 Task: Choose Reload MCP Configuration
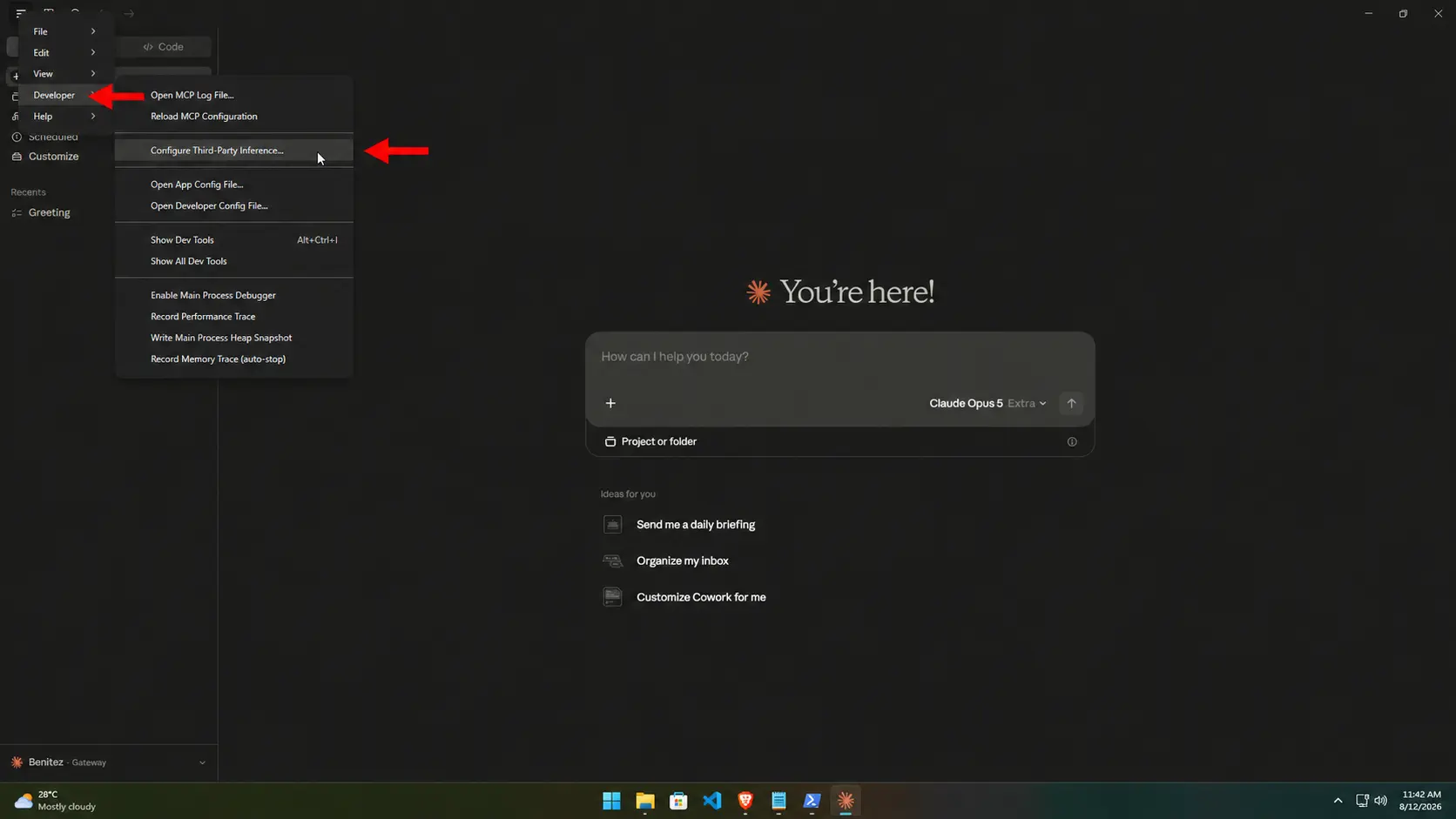234,116
